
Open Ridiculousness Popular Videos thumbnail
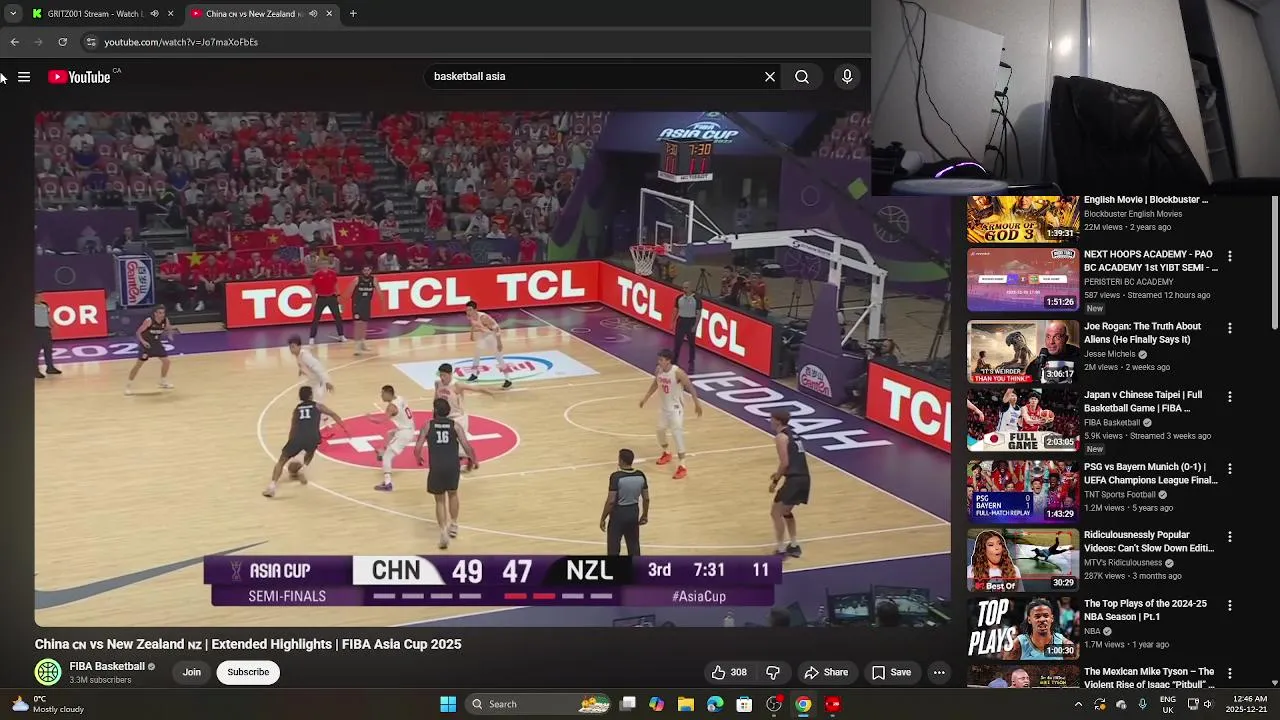pos(1023,560)
